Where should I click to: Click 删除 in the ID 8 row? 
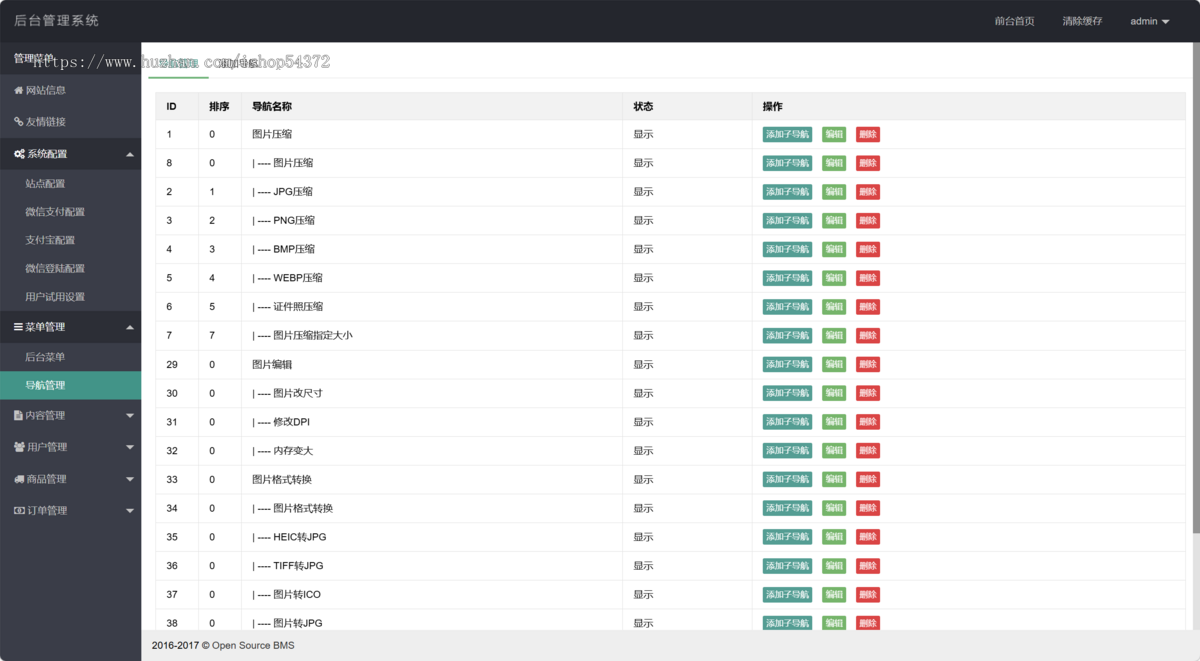(868, 163)
